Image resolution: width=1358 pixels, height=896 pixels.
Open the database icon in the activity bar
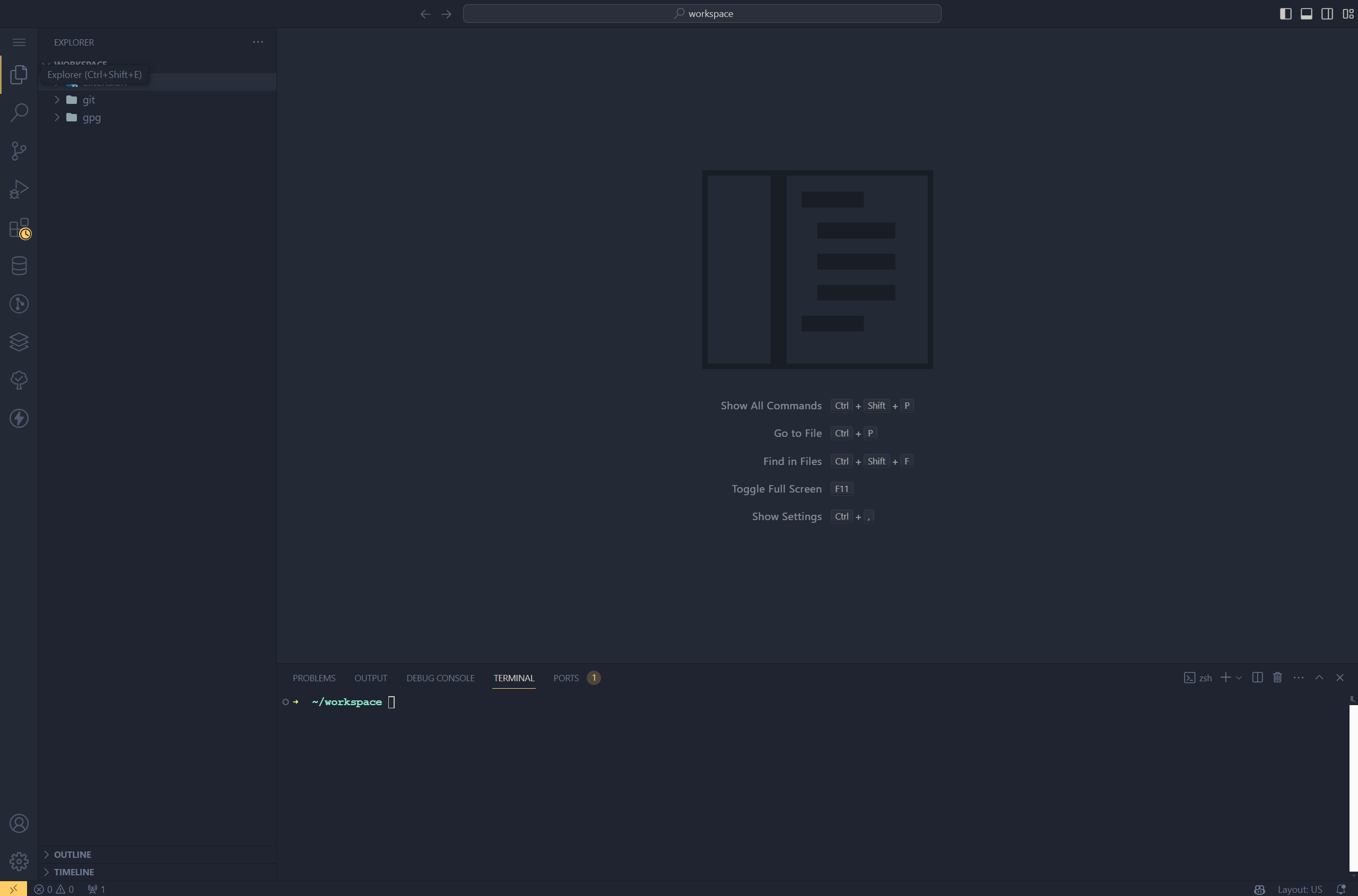coord(19,266)
